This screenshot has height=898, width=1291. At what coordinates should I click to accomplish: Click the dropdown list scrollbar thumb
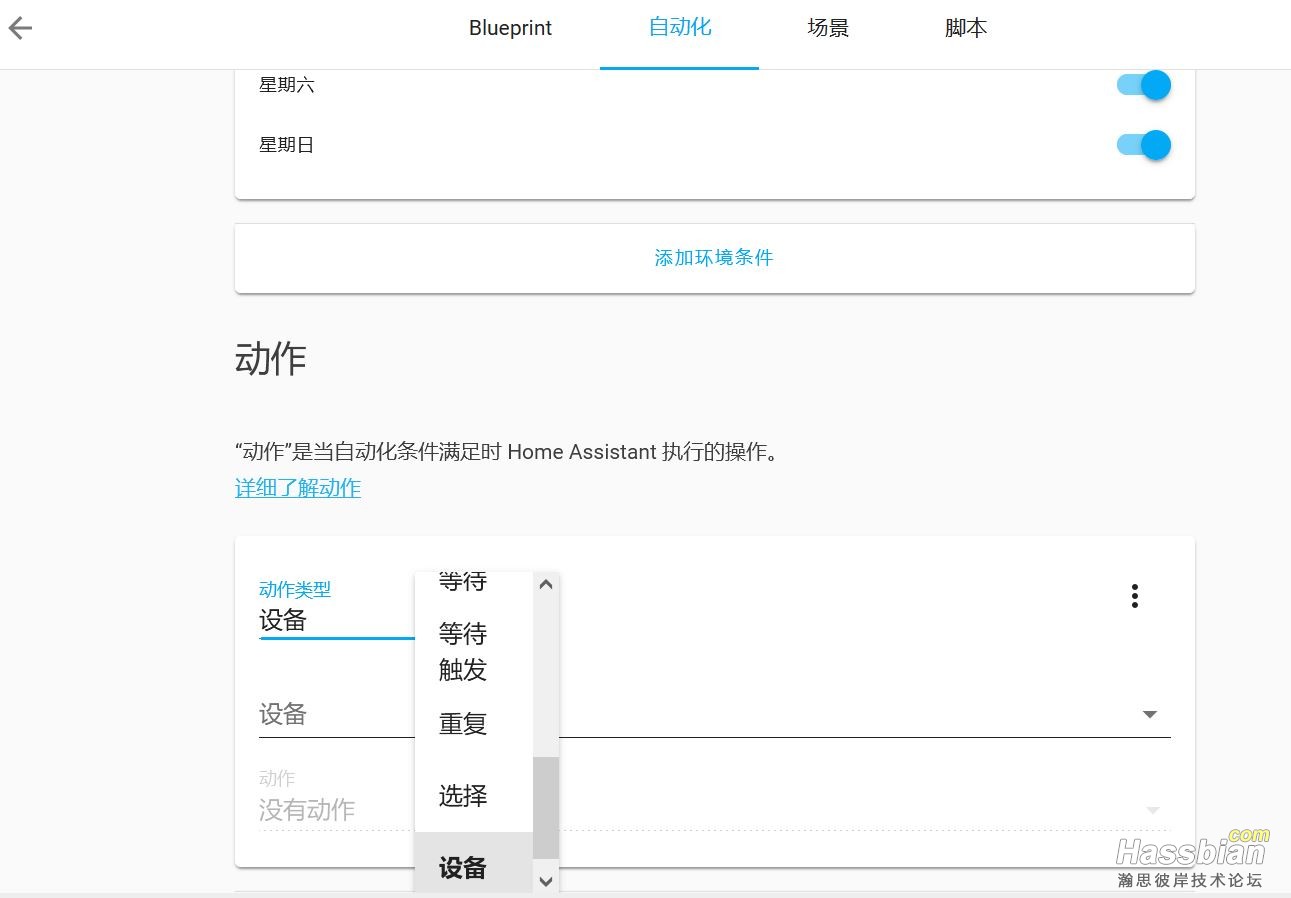(546, 807)
